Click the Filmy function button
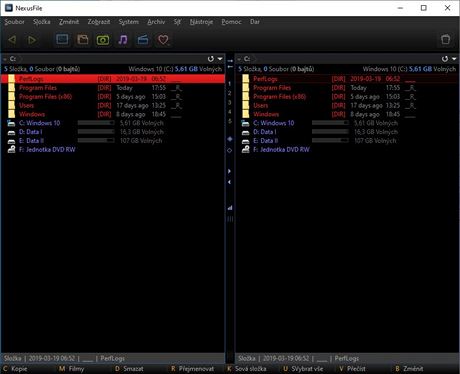Image resolution: width=460 pixels, height=374 pixels. [72, 369]
